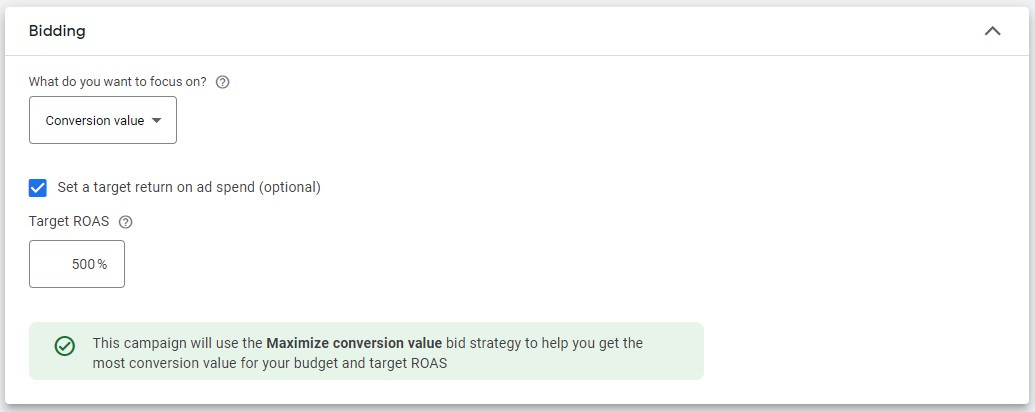Click the '(optional)' text beside the checkbox
The image size is (1035, 412).
coord(289,188)
